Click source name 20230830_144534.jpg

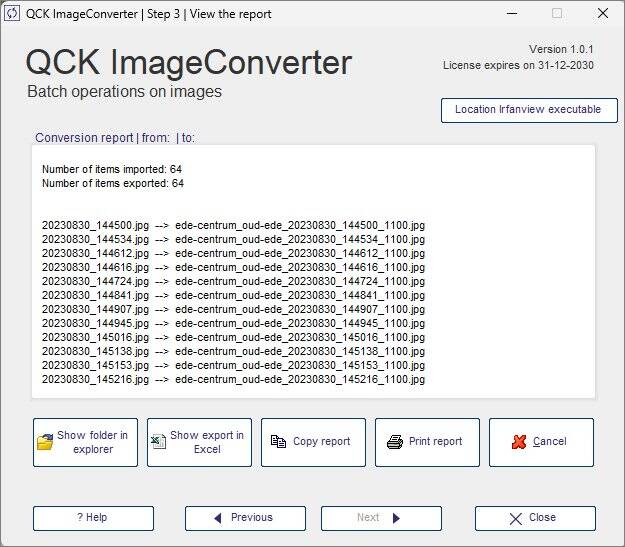(x=95, y=239)
